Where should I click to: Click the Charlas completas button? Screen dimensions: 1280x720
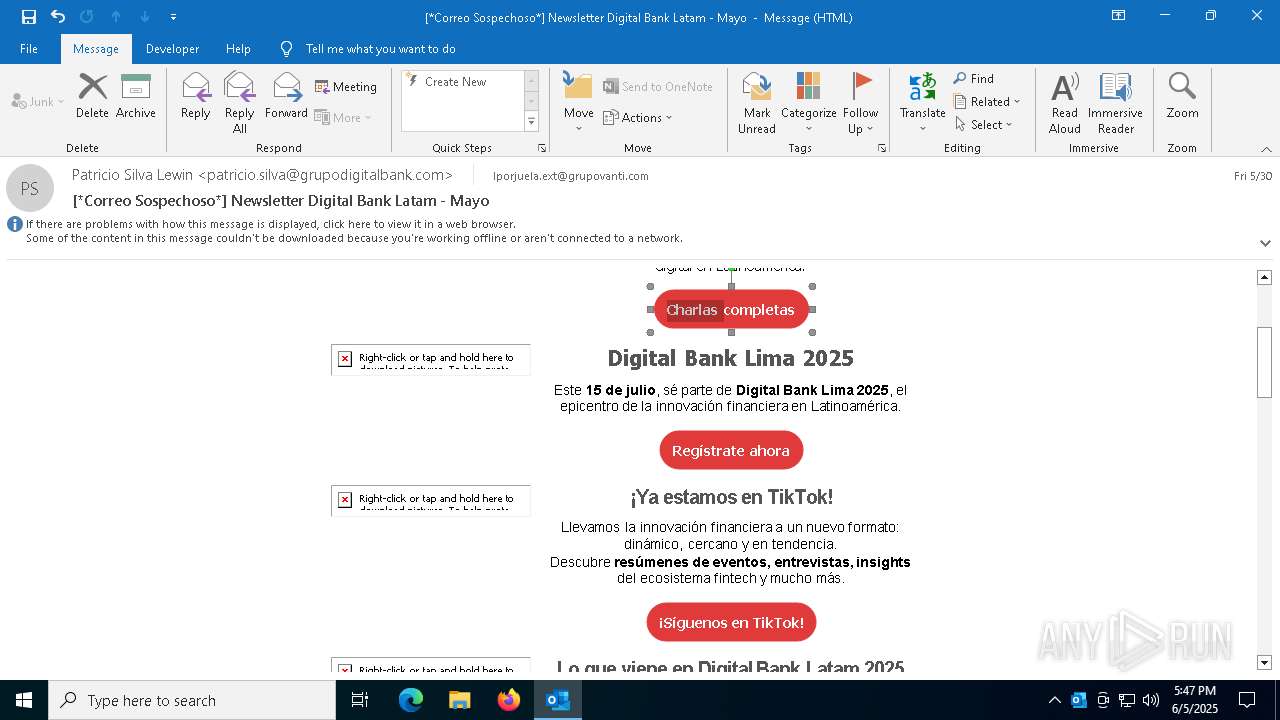coord(731,310)
